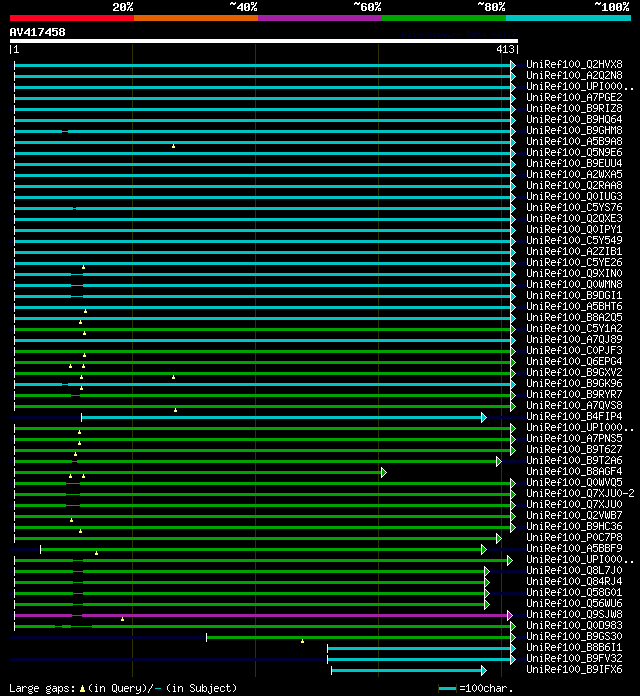Select the UniRef100_Q6EPG4 label
This screenshot has height=696, width=640.
coord(574,361)
